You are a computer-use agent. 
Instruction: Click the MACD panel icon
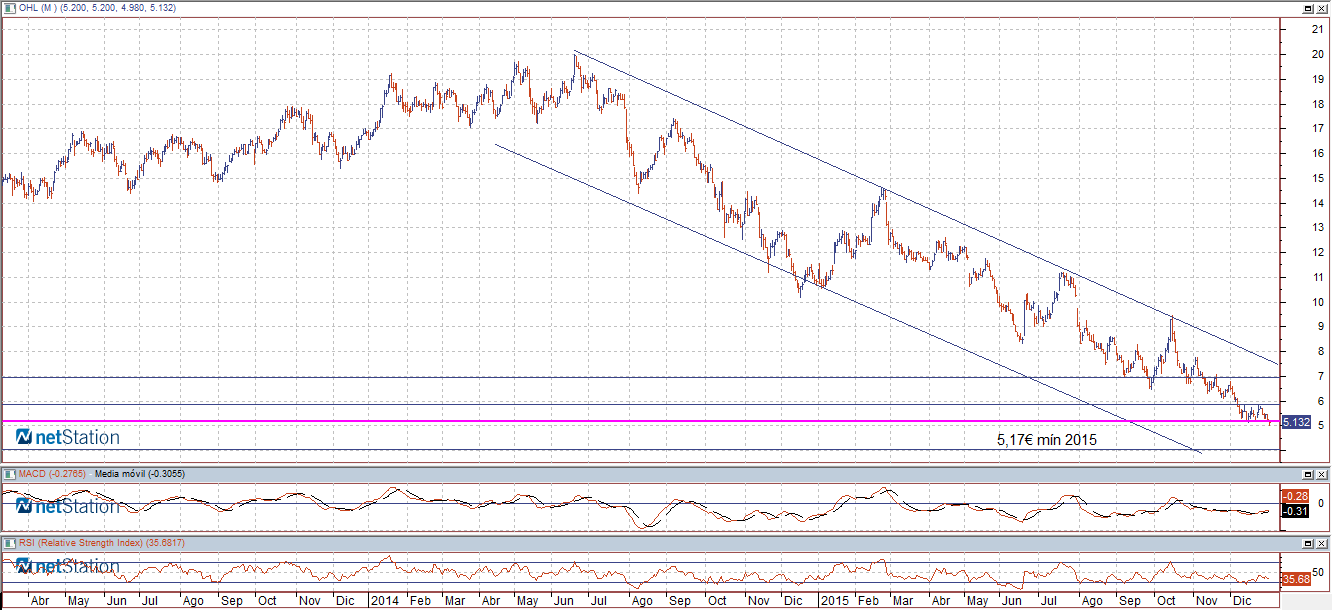click(x=9, y=473)
